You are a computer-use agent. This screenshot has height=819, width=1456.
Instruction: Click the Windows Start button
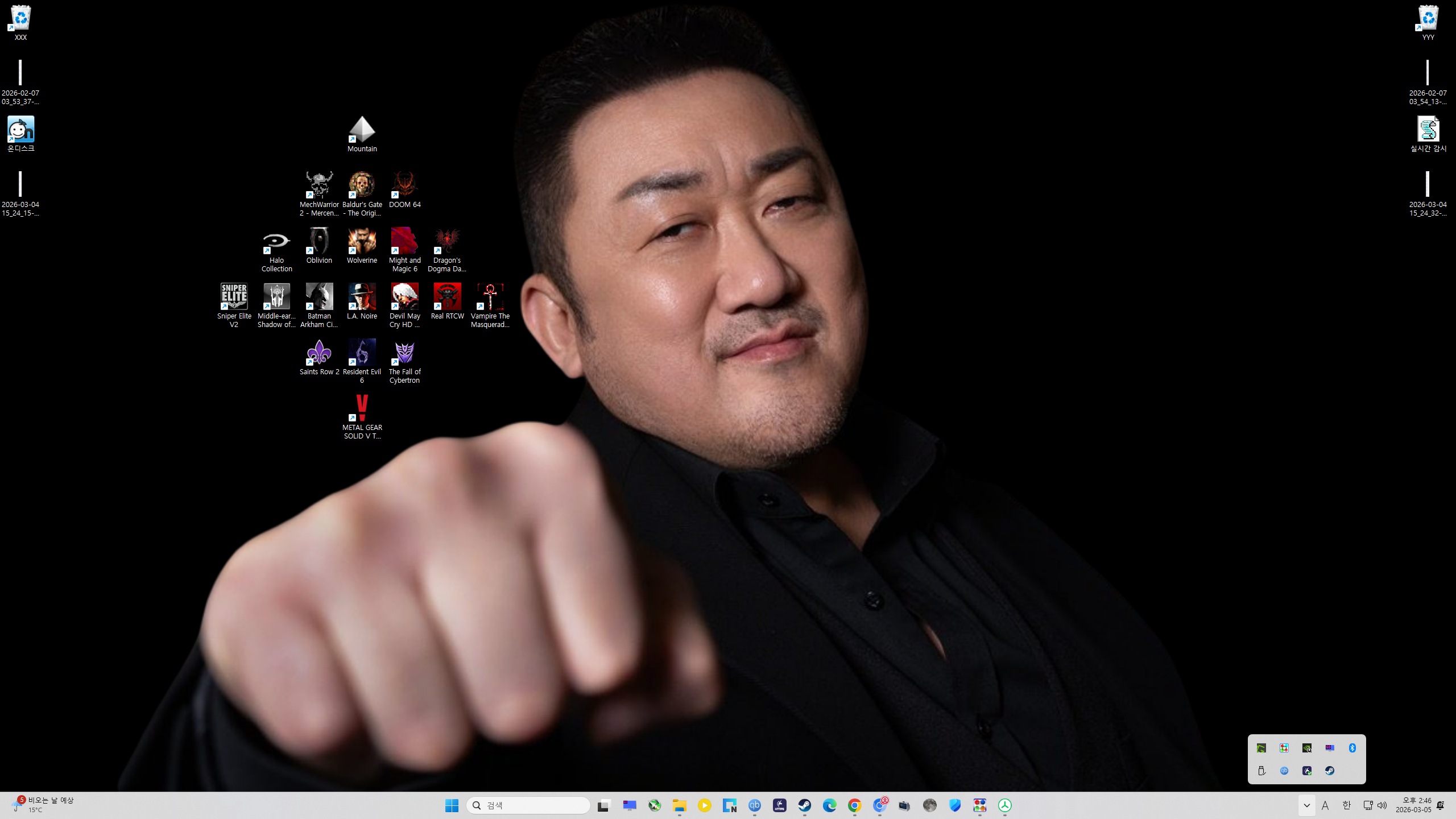[x=452, y=805]
